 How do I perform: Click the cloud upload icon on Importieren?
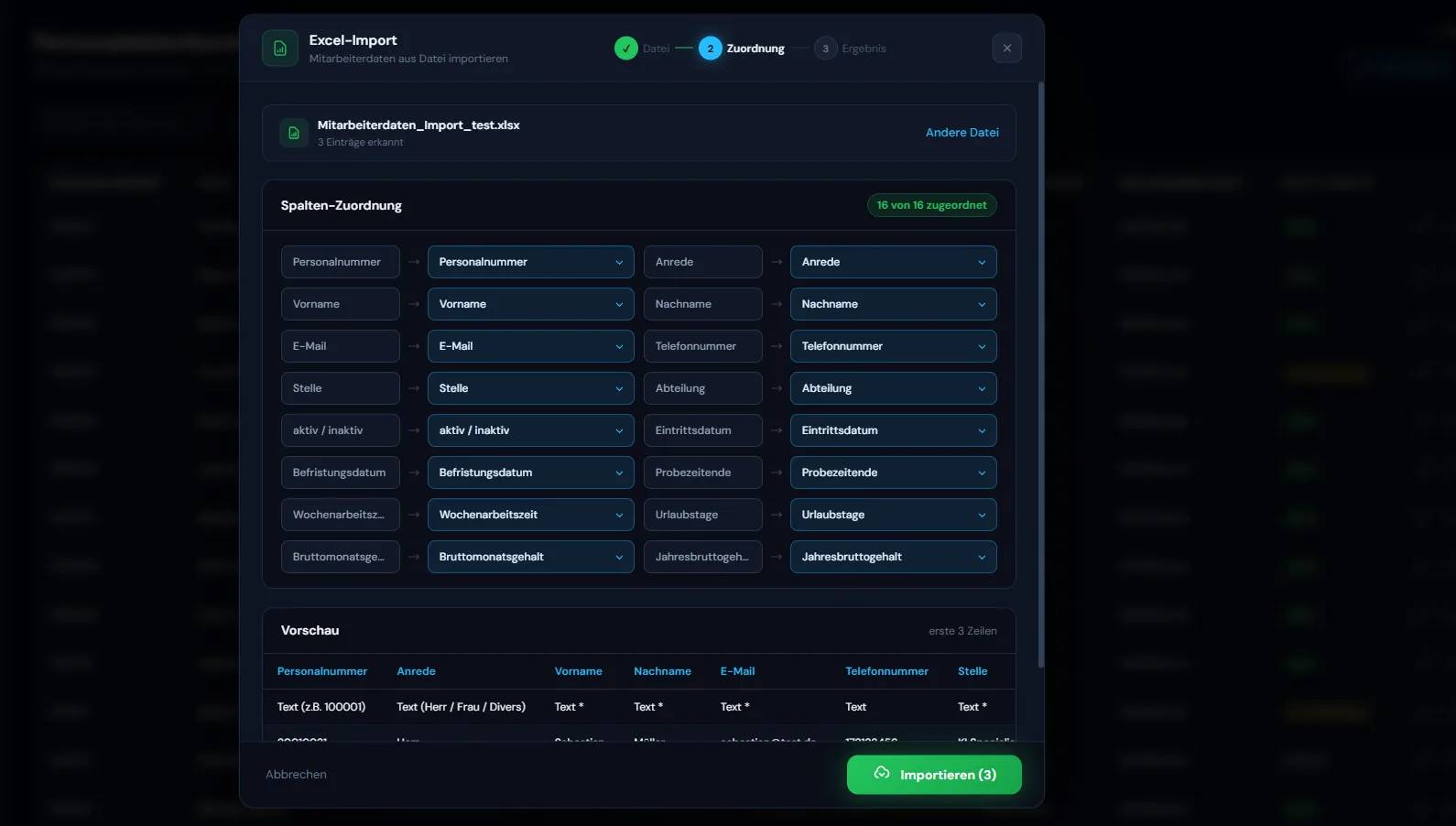click(x=882, y=774)
